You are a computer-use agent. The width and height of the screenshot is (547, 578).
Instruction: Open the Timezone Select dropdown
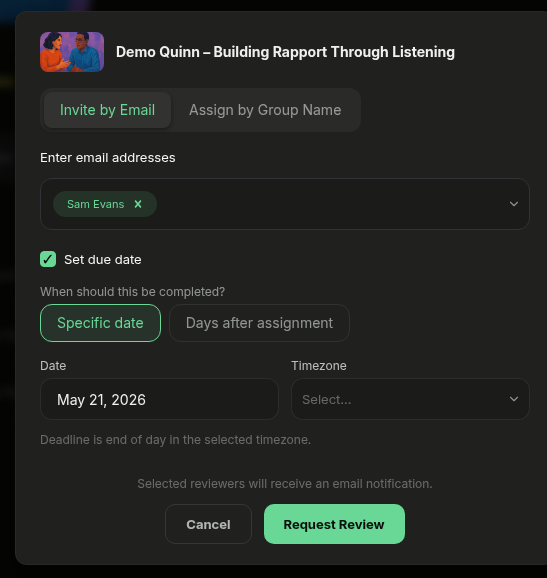[x=410, y=399]
